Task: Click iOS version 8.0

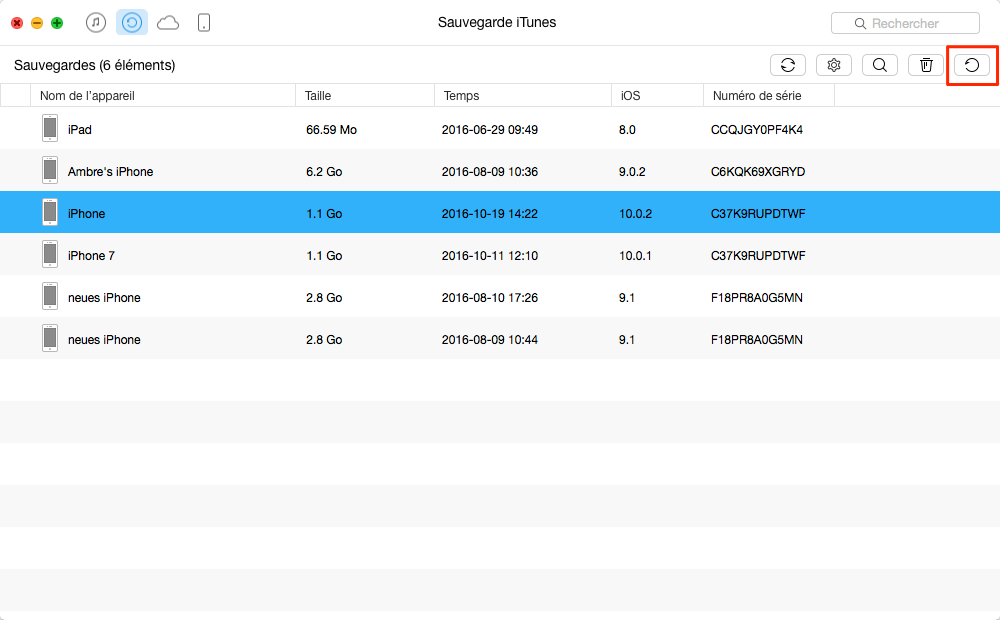Action: pos(627,129)
